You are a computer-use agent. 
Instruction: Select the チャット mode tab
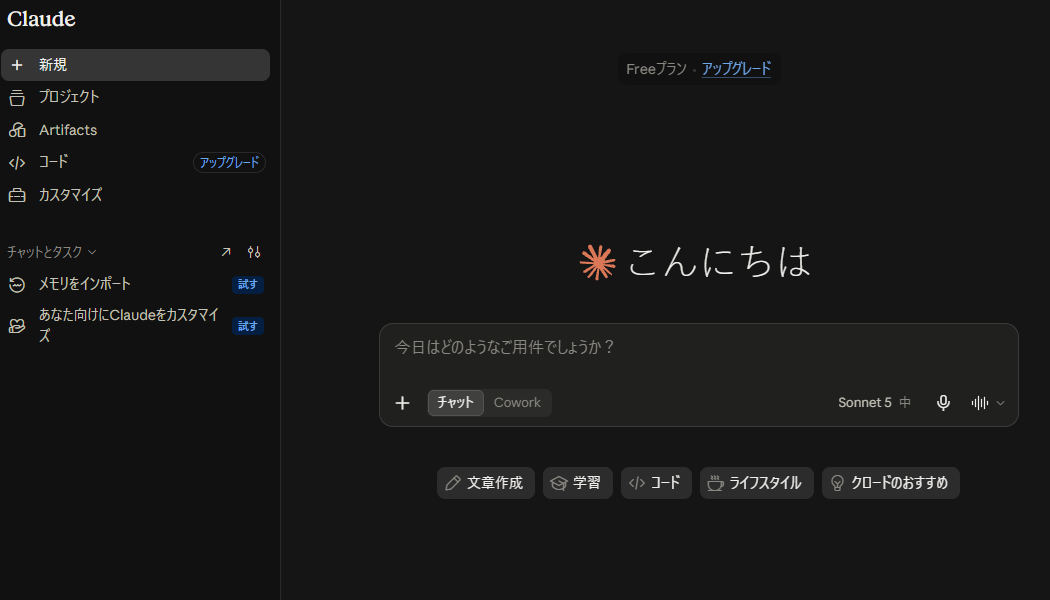point(455,402)
